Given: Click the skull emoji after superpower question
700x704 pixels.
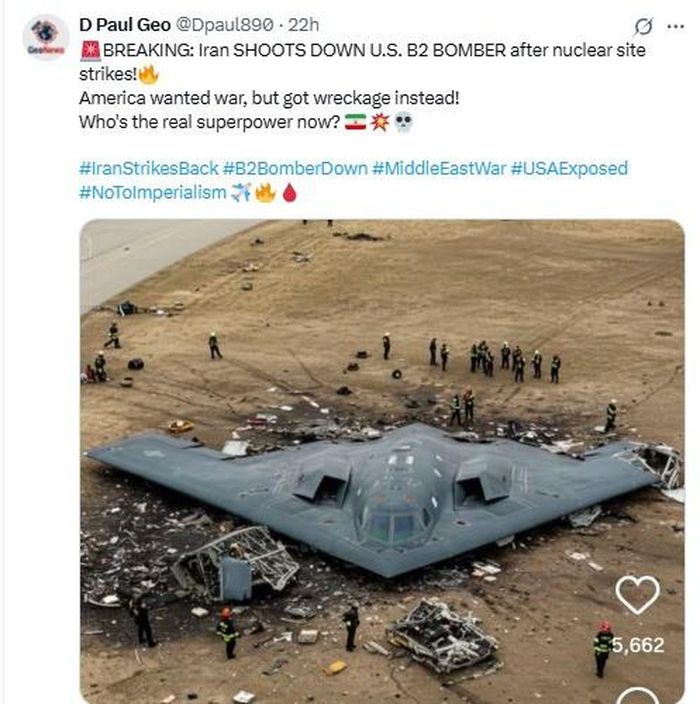Looking at the screenshot, I should pos(402,122).
